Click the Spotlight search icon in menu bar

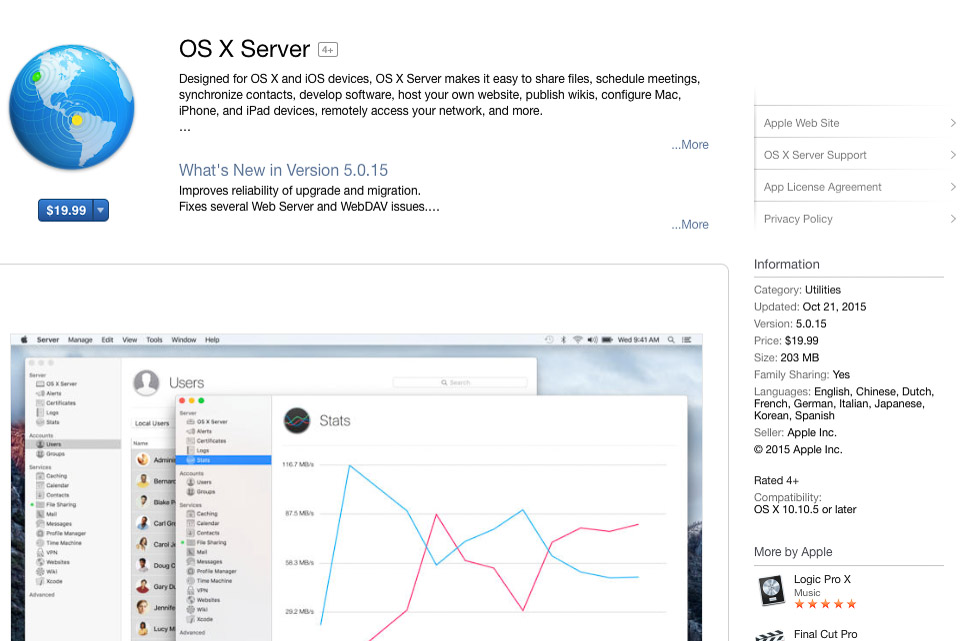(x=671, y=339)
